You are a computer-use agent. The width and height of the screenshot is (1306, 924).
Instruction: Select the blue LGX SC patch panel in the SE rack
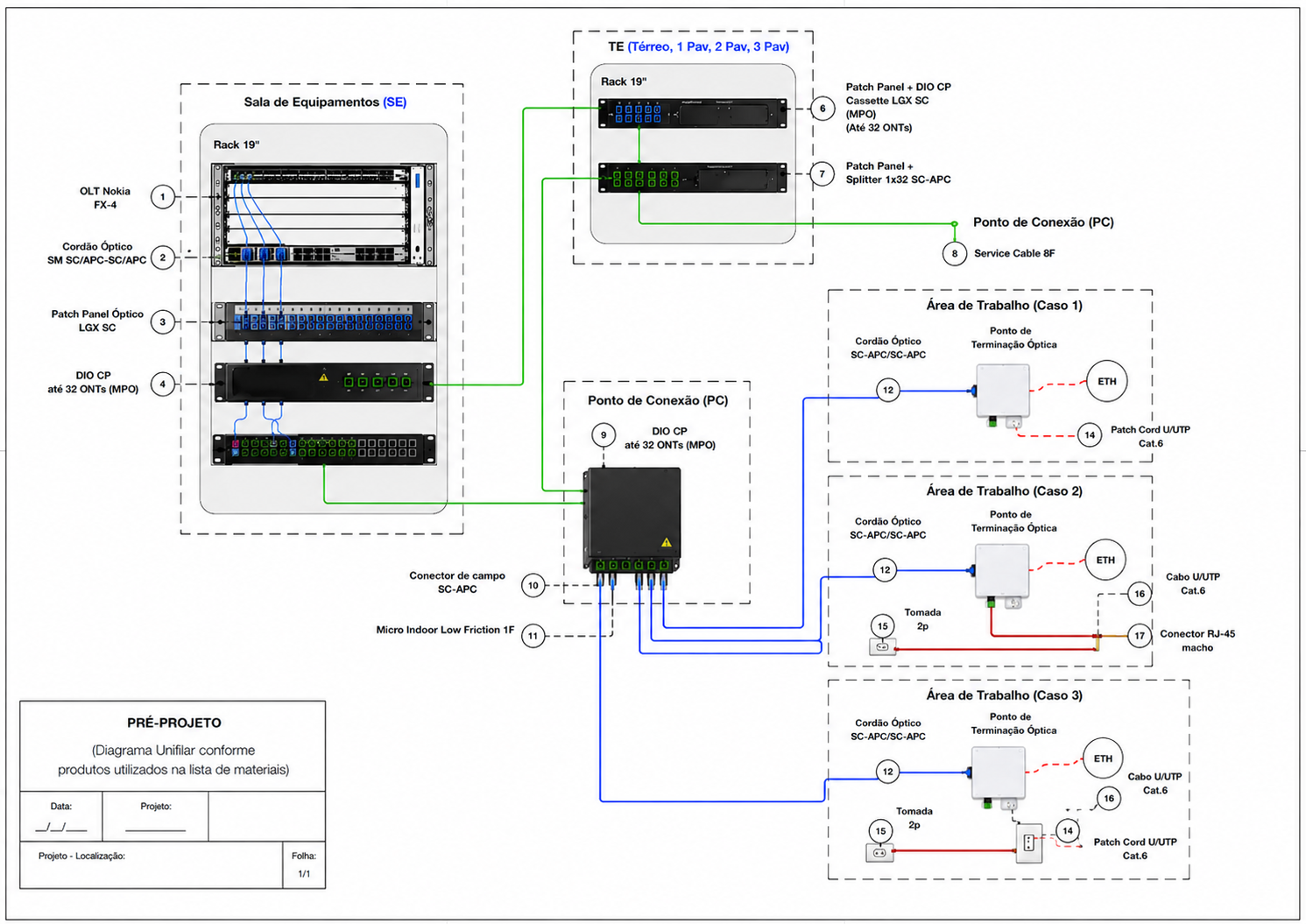click(x=324, y=321)
